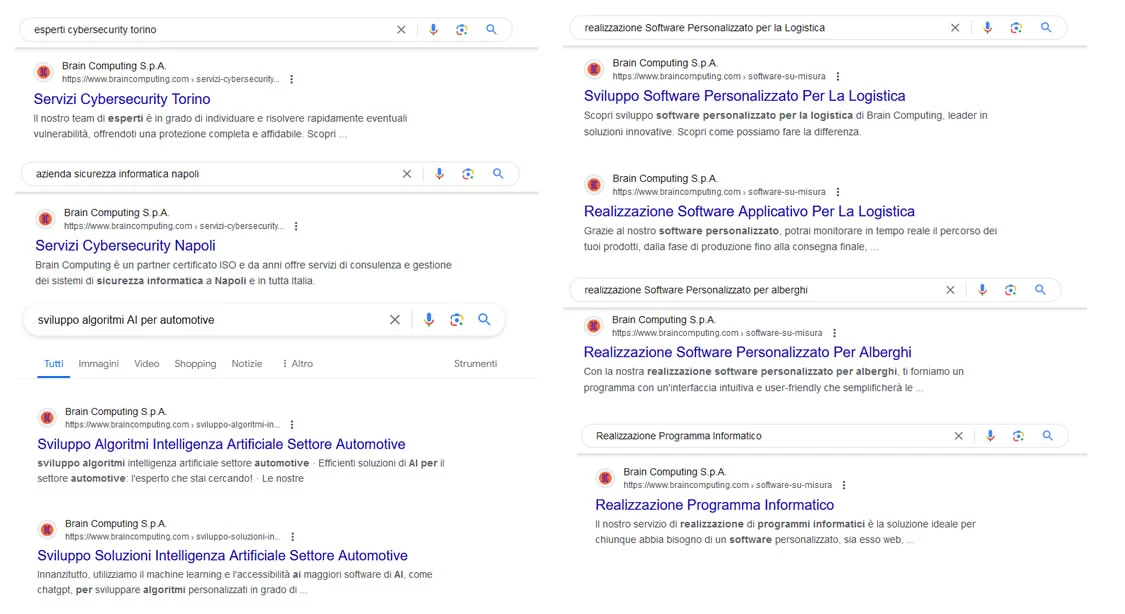The image size is (1125, 614).
Task: Switch to the Notizie tab
Action: [x=247, y=364]
